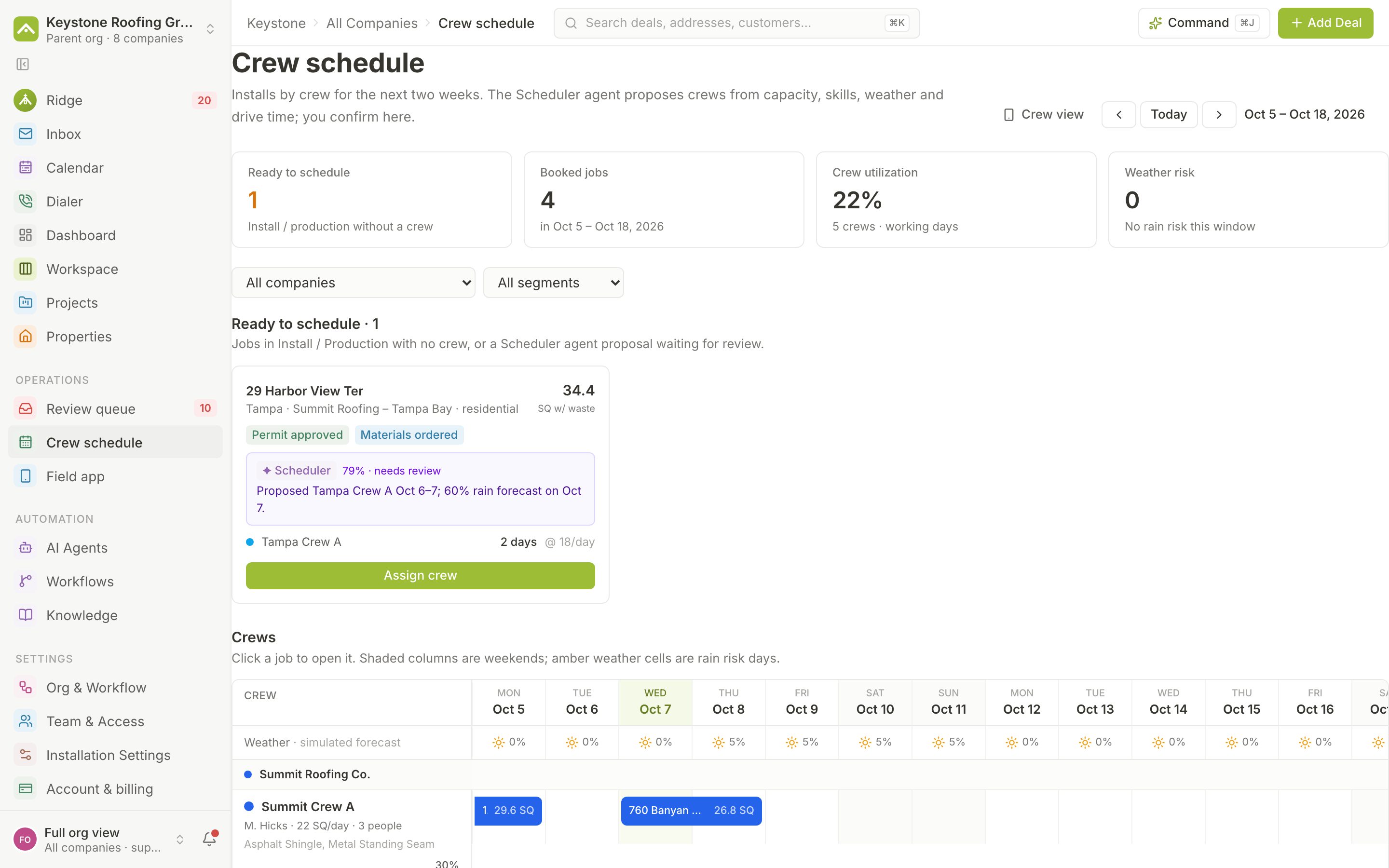1389x868 pixels.
Task: Open the Inbox
Action: [115, 135]
